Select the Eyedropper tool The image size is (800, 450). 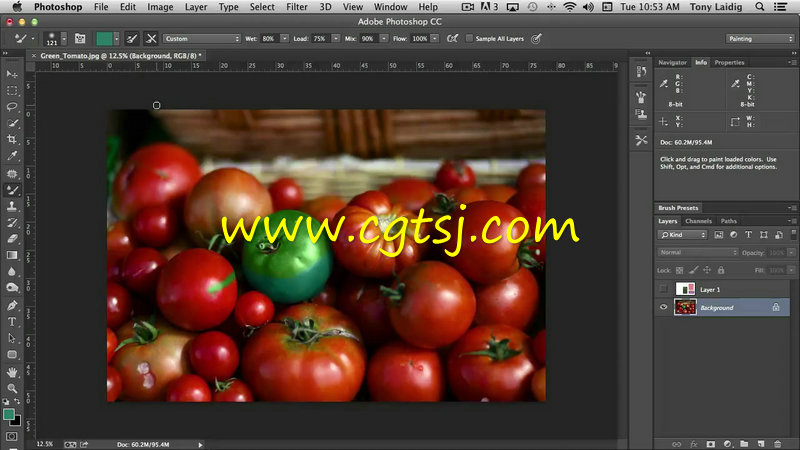[x=12, y=156]
